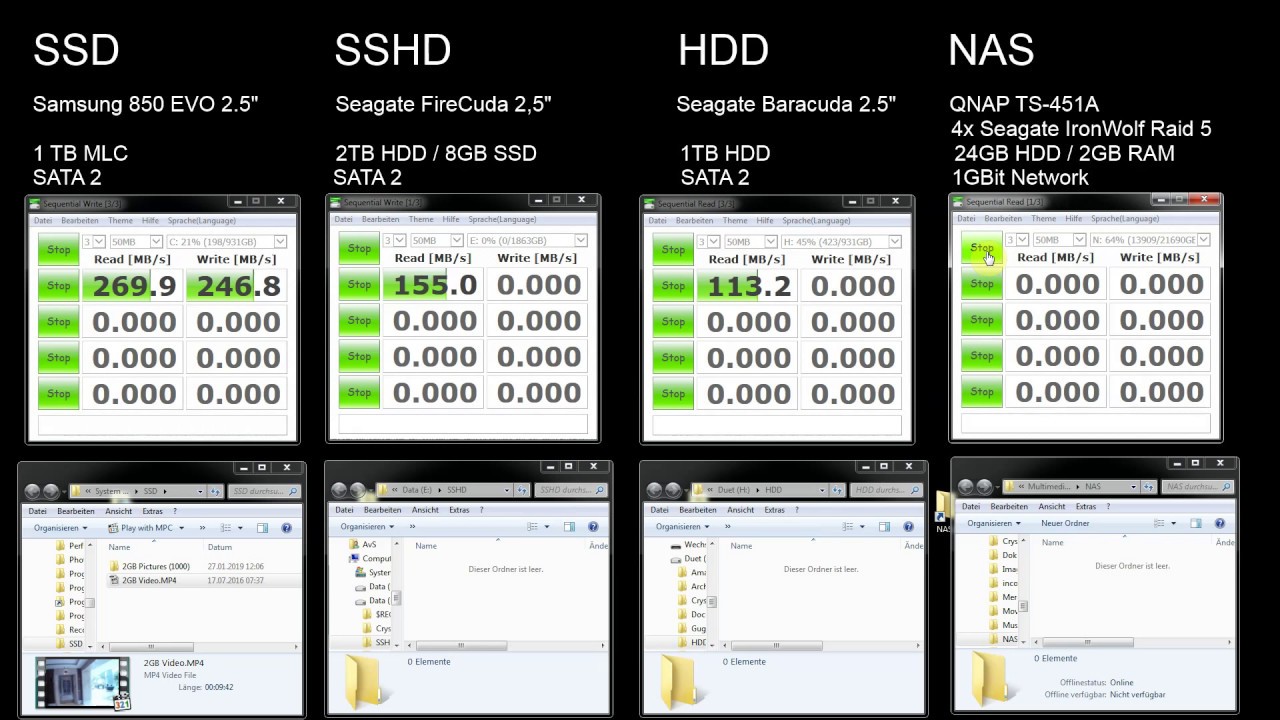The width and height of the screenshot is (1280, 720).
Task: Click the 2GB Video.MP4 preview thumbnail
Action: pyautogui.click(x=83, y=684)
